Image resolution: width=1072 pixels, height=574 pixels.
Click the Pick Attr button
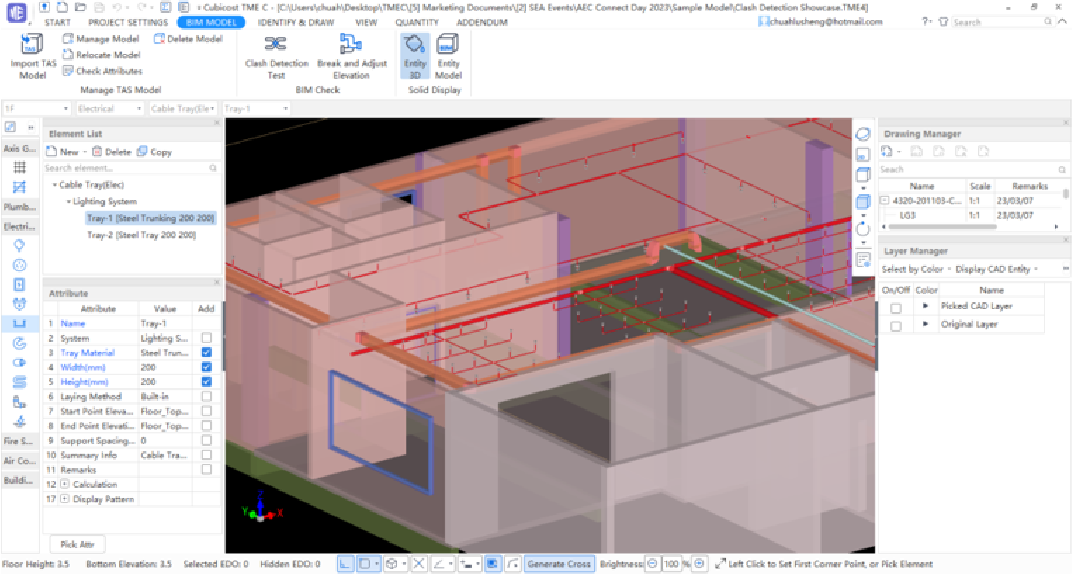[x=76, y=544]
